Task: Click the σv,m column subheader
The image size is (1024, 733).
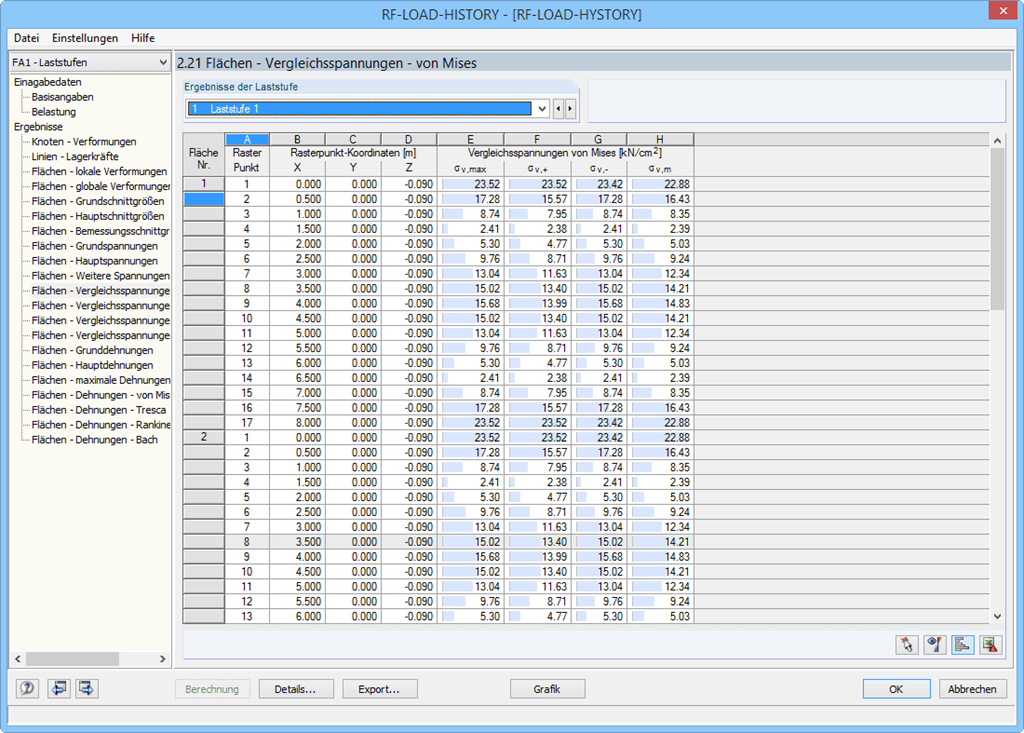Action: (660, 169)
